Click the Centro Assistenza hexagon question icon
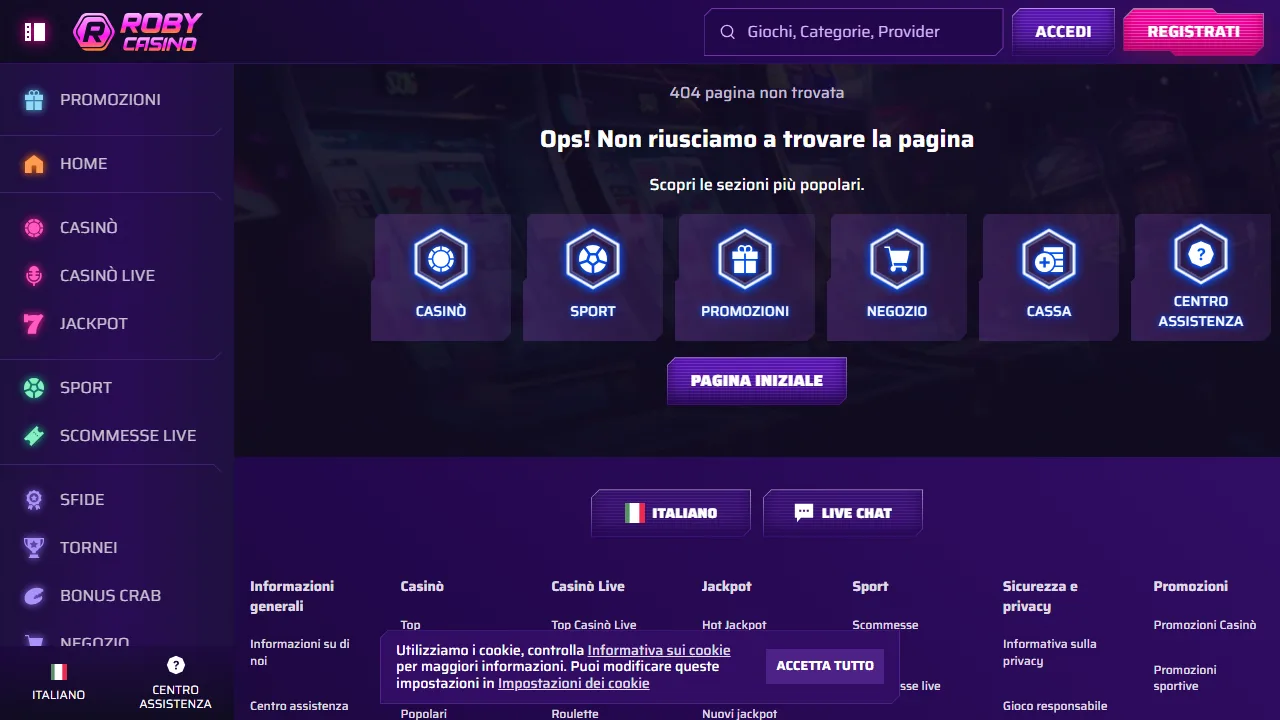The height and width of the screenshot is (720, 1280). pyautogui.click(x=1201, y=254)
